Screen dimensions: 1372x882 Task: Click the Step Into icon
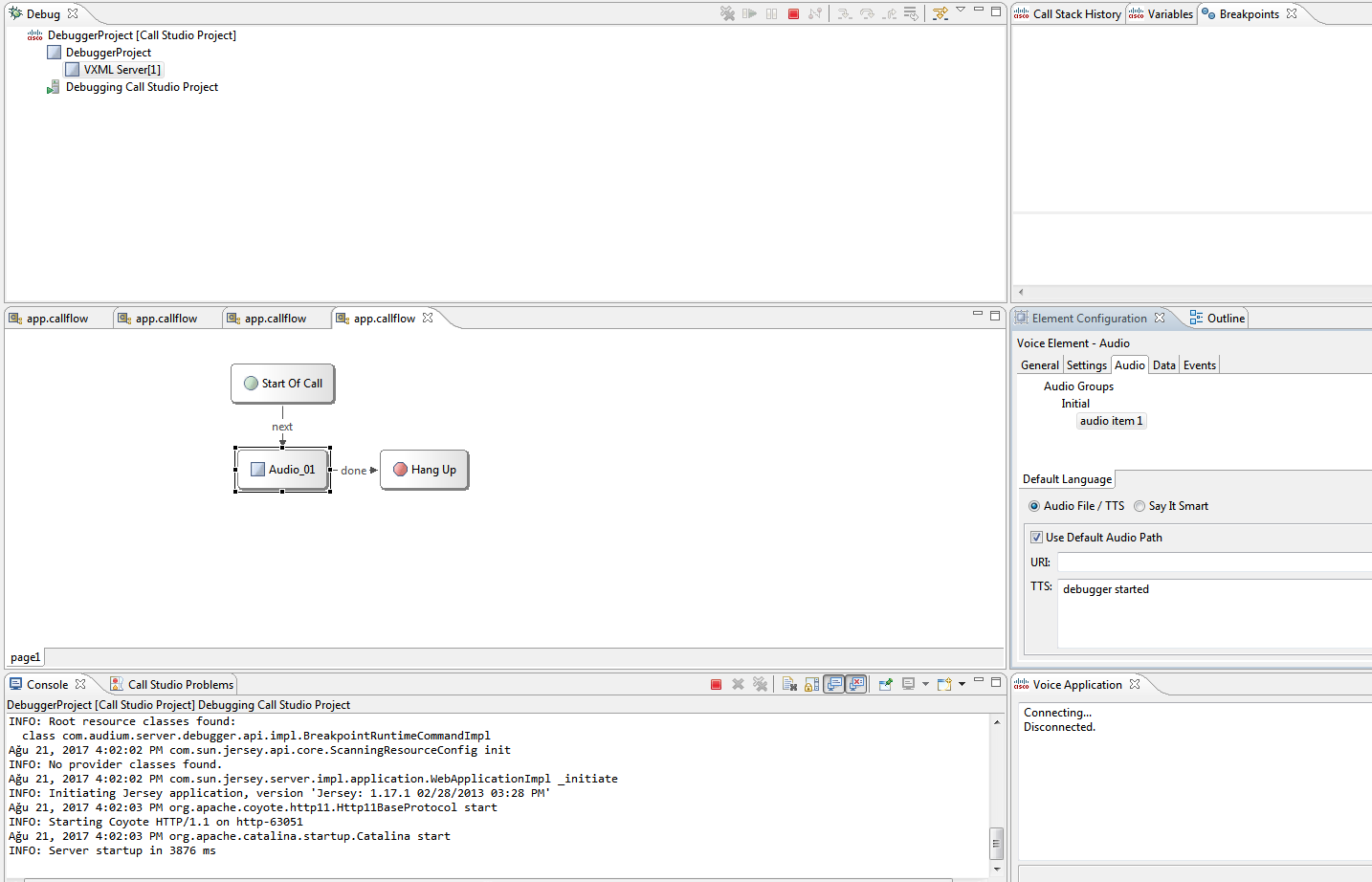pyautogui.click(x=845, y=14)
